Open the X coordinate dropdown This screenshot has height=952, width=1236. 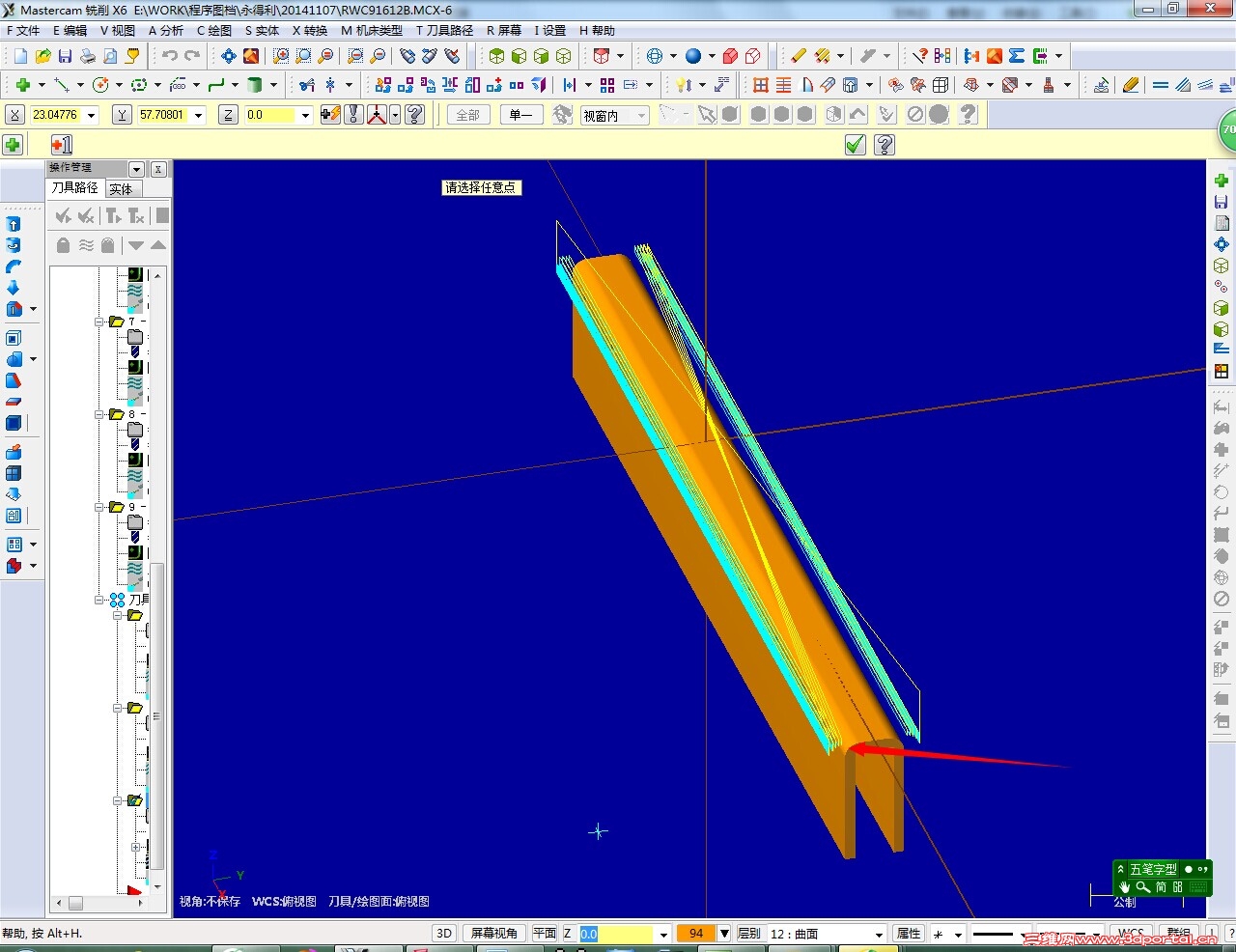pos(92,115)
